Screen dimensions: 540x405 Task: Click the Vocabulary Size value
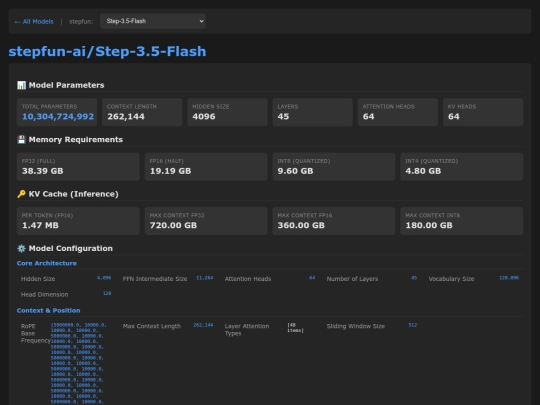pos(509,278)
